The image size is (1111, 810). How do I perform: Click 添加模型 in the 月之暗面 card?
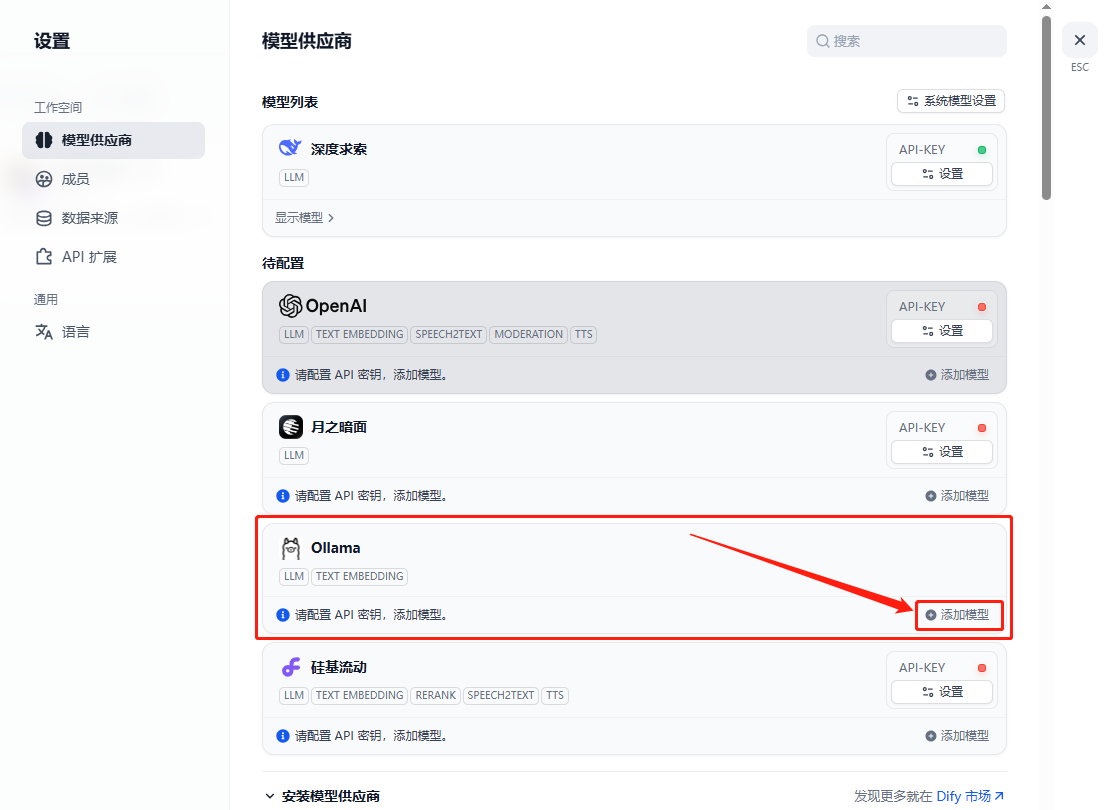pyautogui.click(x=957, y=496)
